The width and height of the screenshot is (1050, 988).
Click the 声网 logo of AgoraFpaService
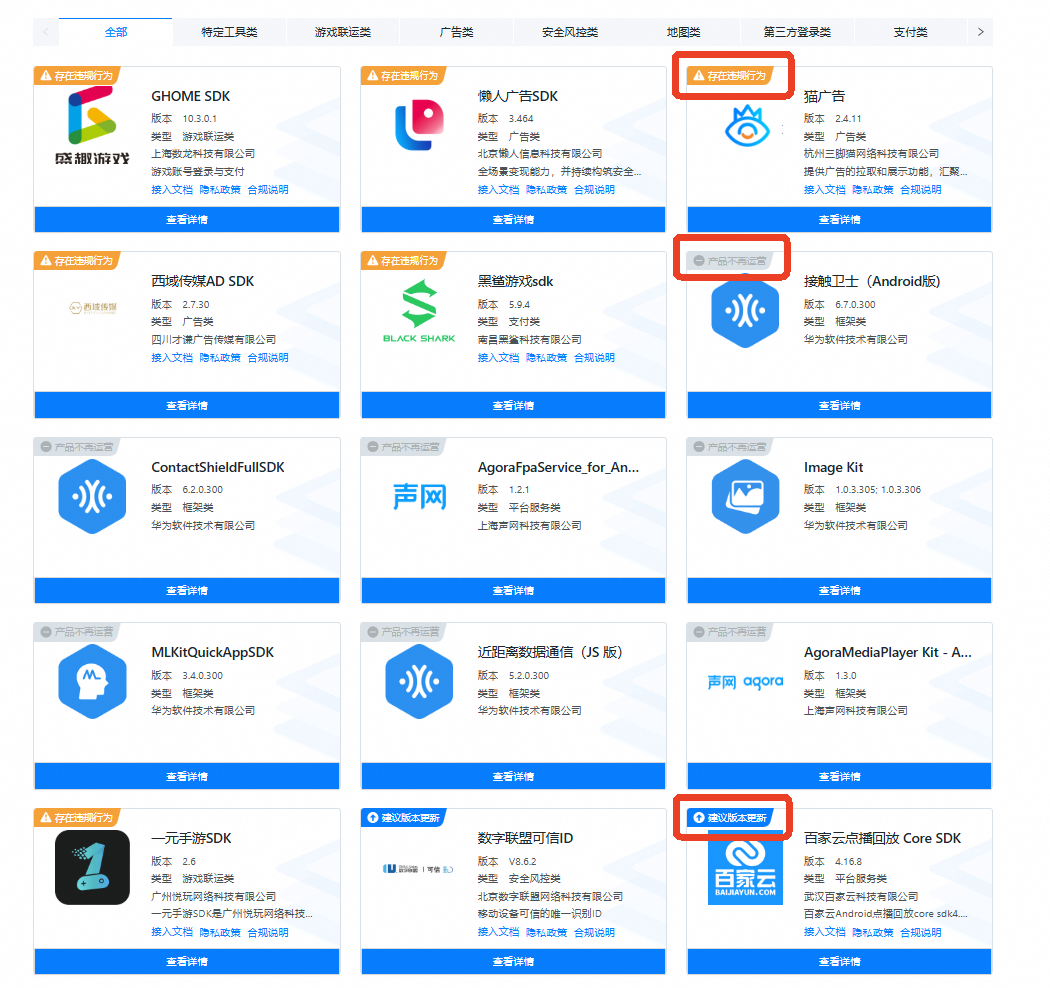(x=419, y=497)
